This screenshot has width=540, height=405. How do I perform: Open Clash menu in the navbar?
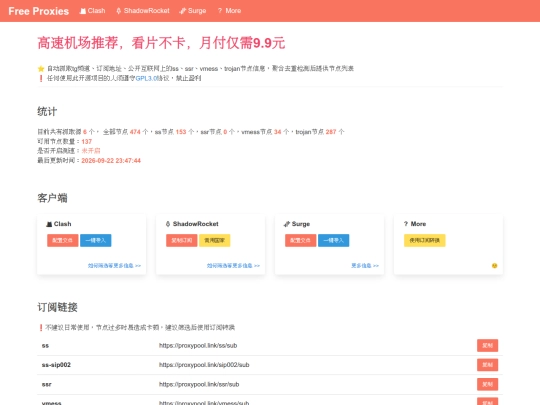pyautogui.click(x=92, y=11)
